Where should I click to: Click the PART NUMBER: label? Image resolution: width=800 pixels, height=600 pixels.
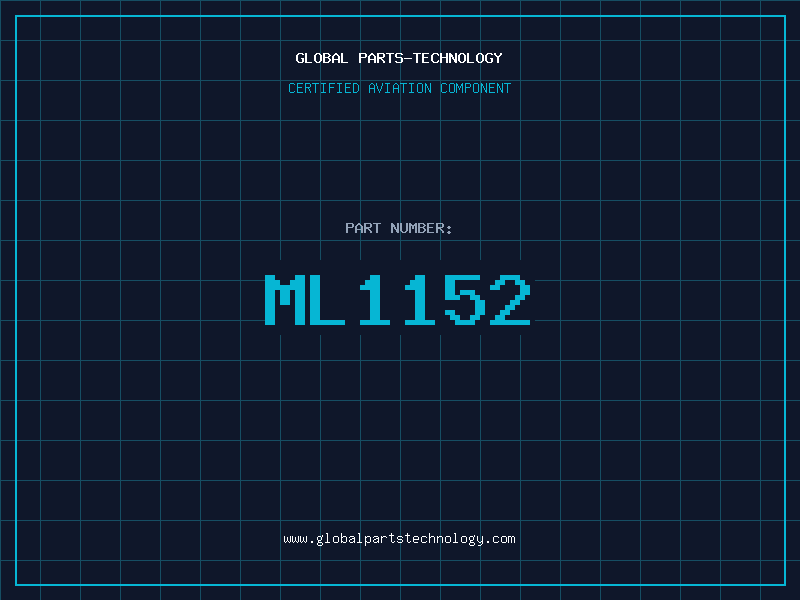[399, 228]
